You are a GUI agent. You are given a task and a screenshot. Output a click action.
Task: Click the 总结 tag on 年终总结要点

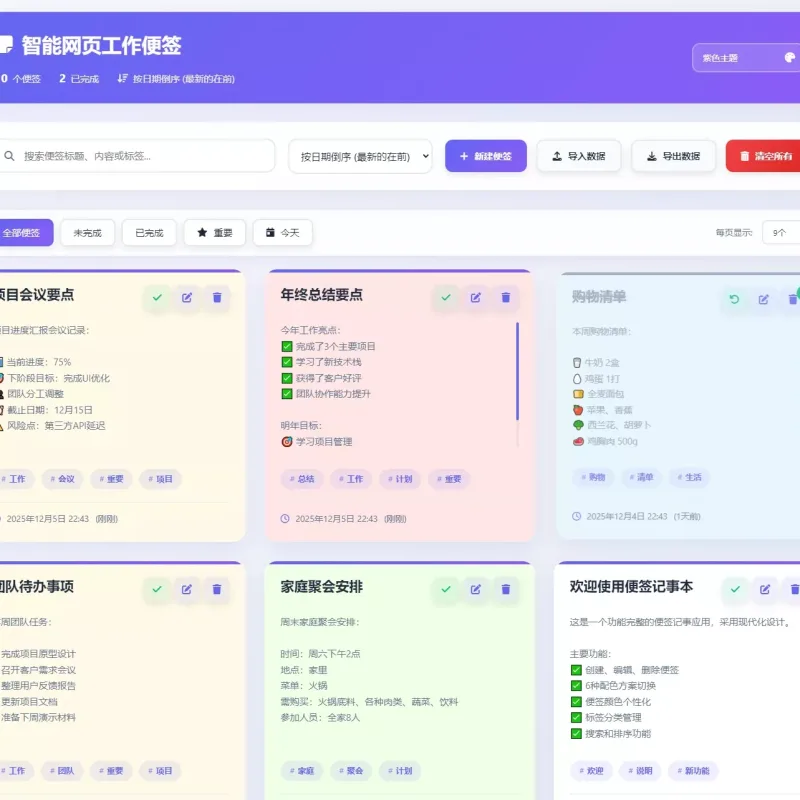point(302,479)
